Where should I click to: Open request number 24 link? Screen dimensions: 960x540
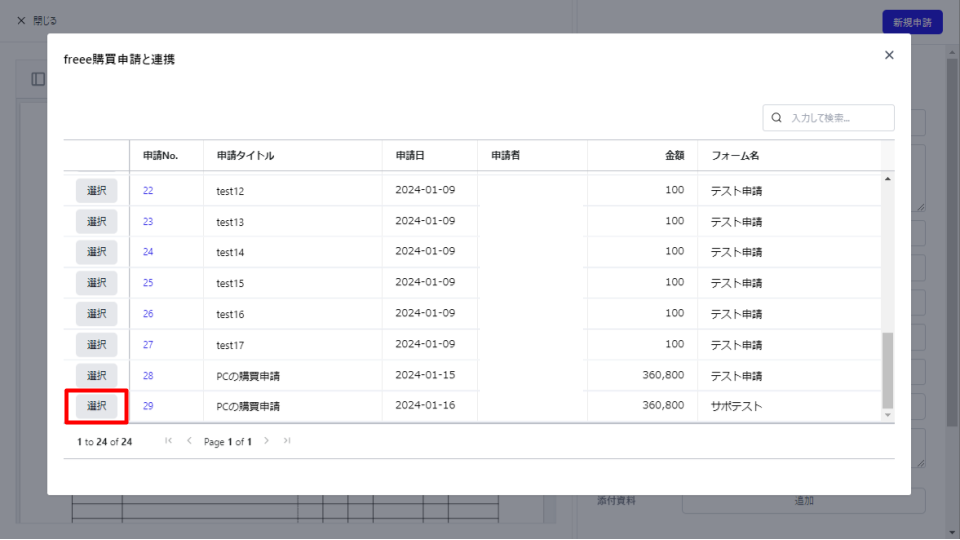tap(148, 252)
